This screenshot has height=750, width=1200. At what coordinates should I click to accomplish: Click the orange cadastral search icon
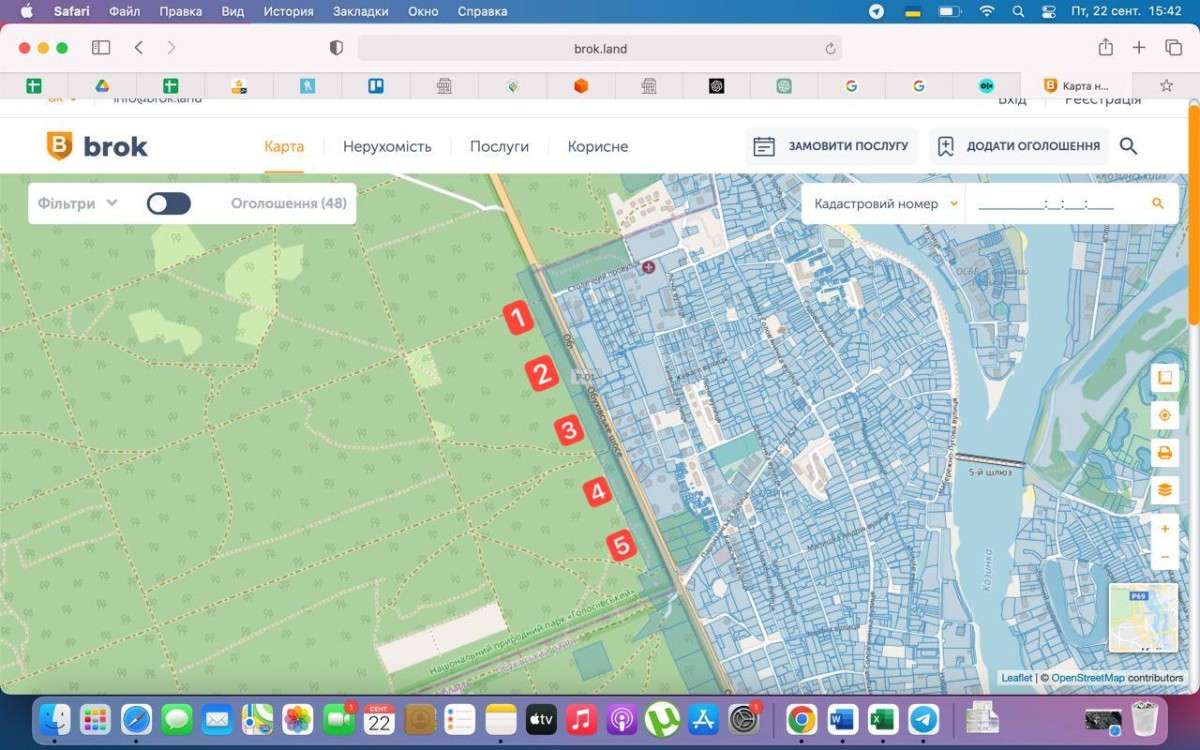point(1158,204)
